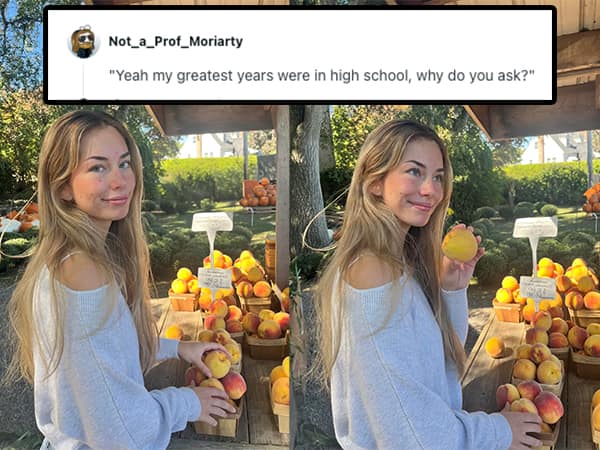Click the peach under the woman's left-photo hand
600x450 pixels.
(x=217, y=364)
